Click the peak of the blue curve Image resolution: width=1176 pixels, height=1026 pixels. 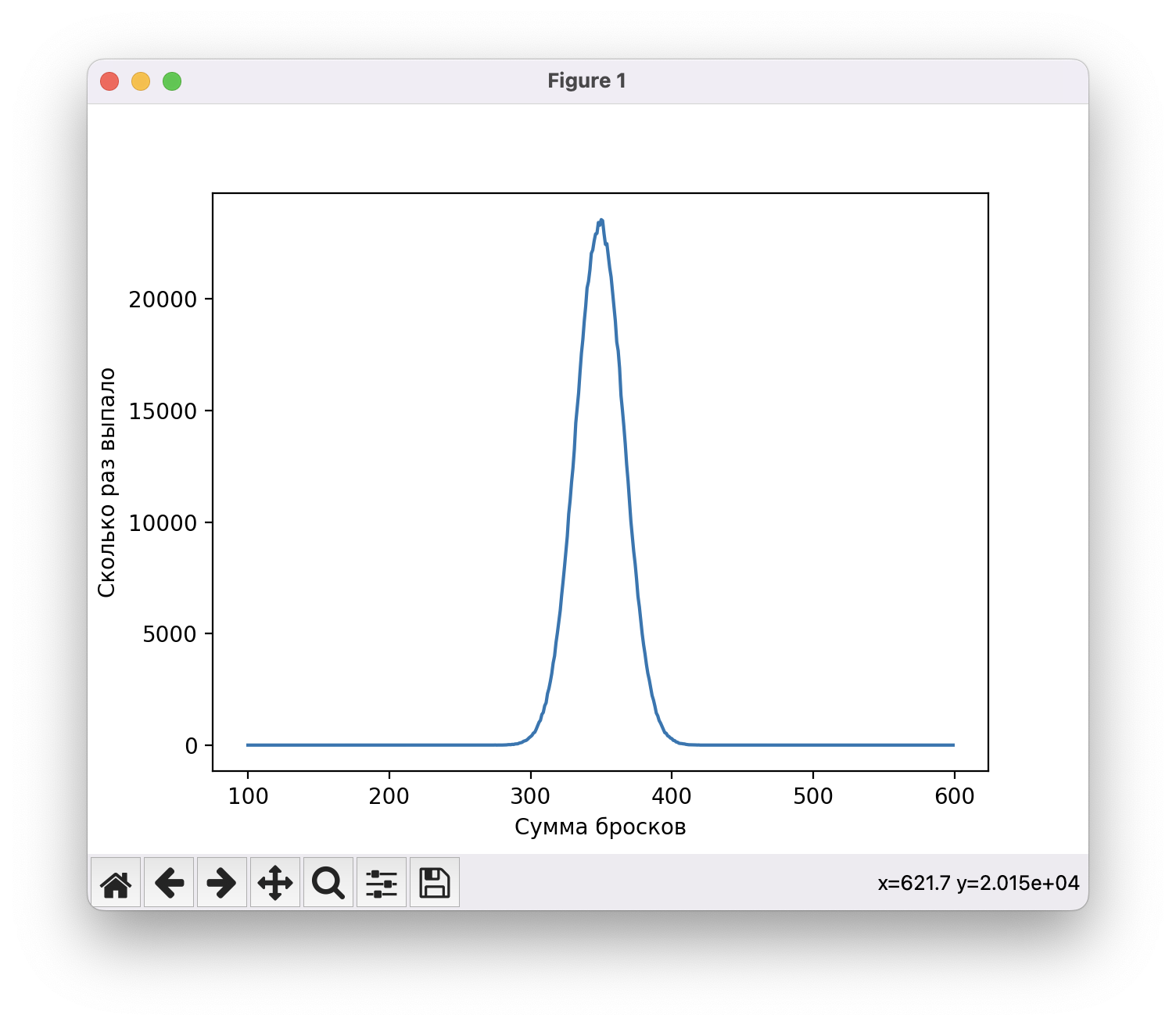tap(601, 221)
